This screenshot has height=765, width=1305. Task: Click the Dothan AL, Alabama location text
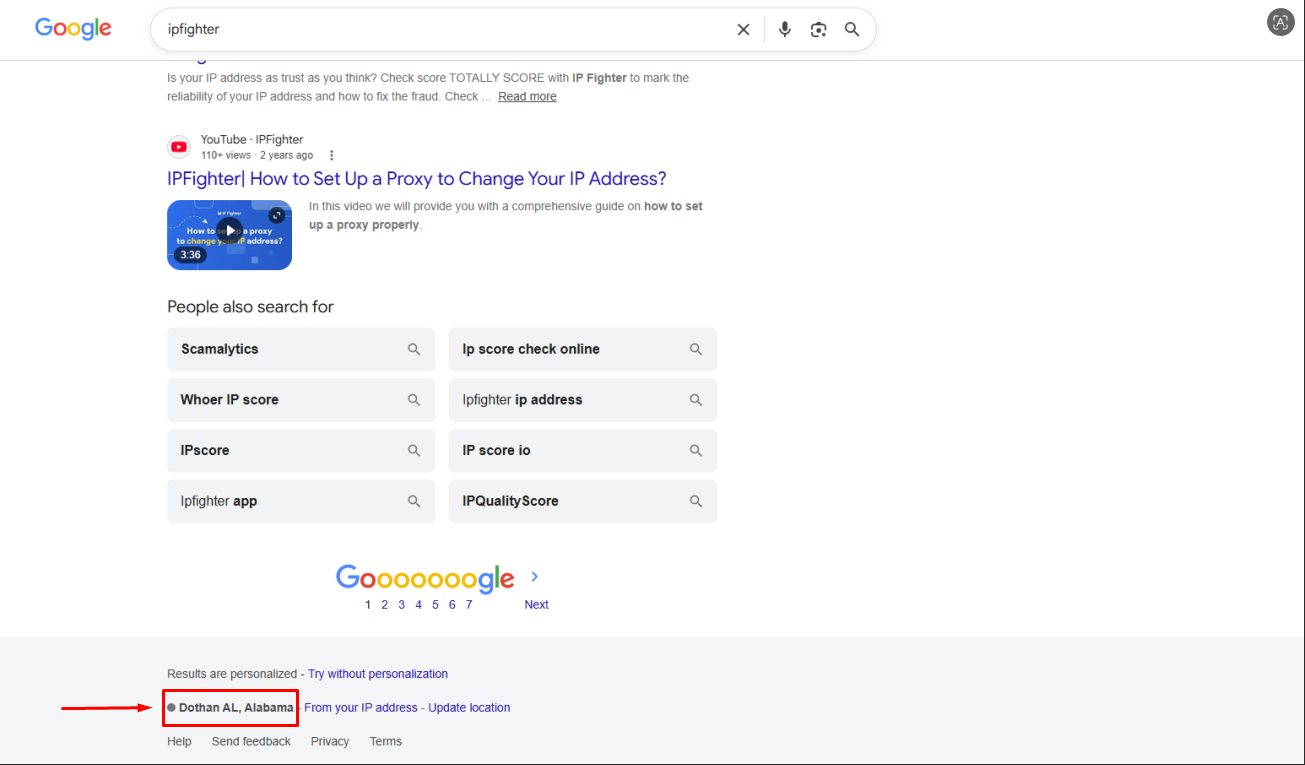tap(236, 708)
